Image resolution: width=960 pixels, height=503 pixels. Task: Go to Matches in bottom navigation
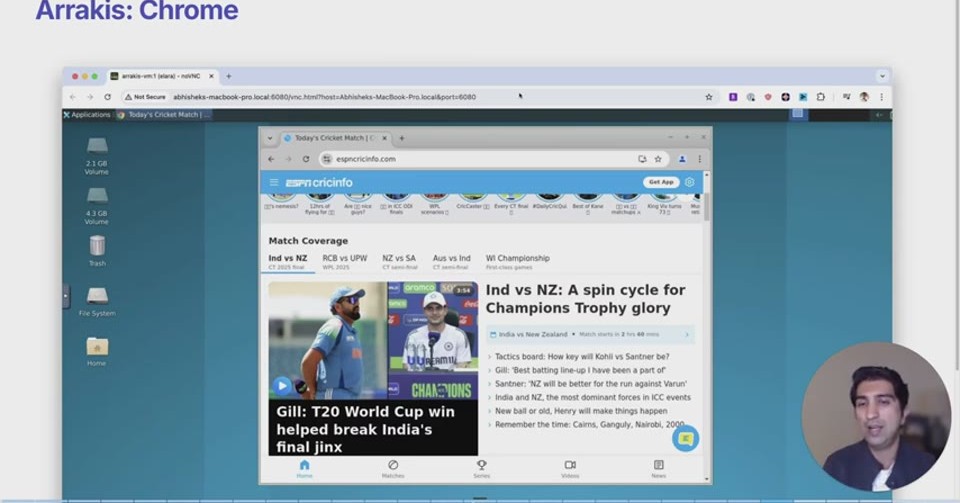coord(393,469)
